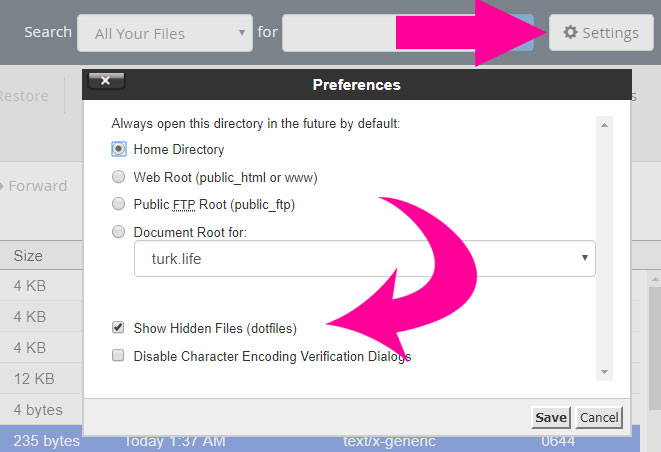Viewport: 661px width, 452px height.
Task: Enable Disable Character Encoding Verification Dialogs
Action: pyautogui.click(x=118, y=355)
